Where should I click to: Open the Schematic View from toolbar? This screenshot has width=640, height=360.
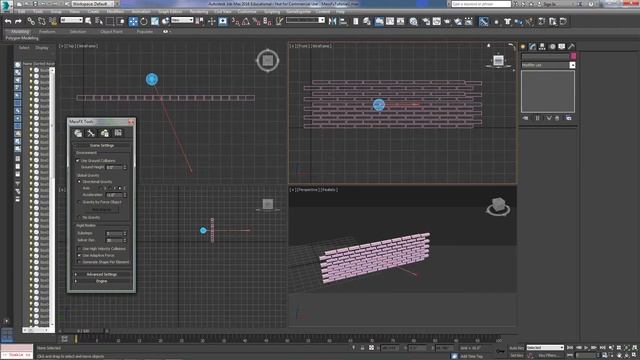click(400, 21)
